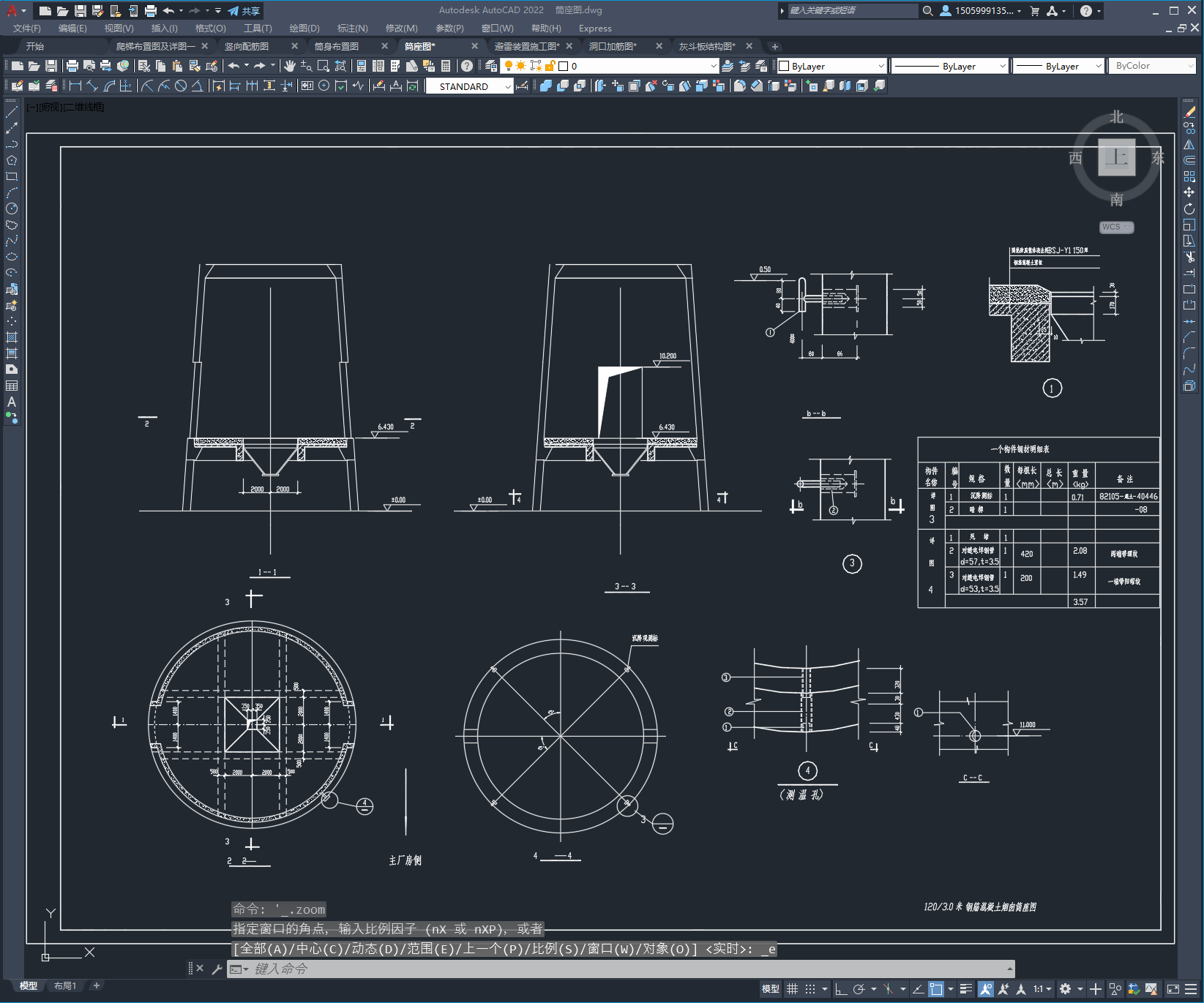Click the Plot print icon in standard toolbar
Screen dimensions: 1204x1003
tap(72, 66)
